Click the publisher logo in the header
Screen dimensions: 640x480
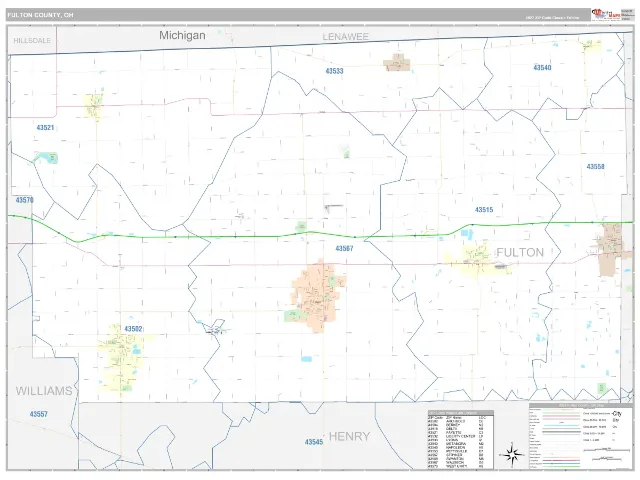606,15
